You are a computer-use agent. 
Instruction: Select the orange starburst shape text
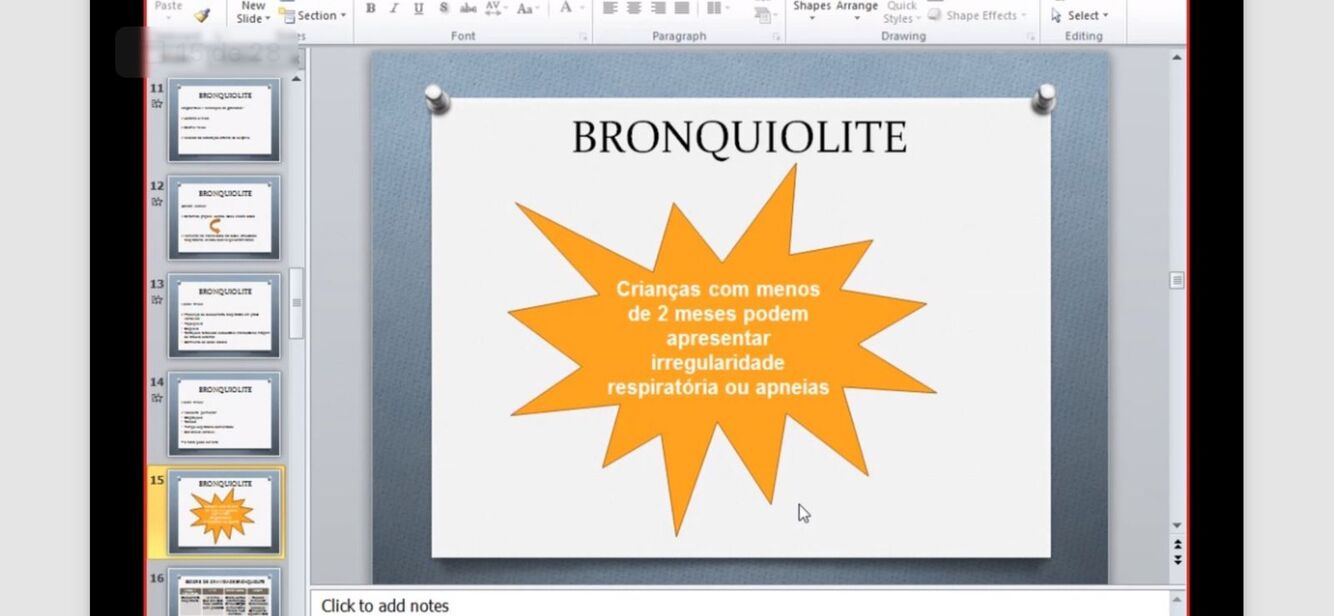(718, 338)
